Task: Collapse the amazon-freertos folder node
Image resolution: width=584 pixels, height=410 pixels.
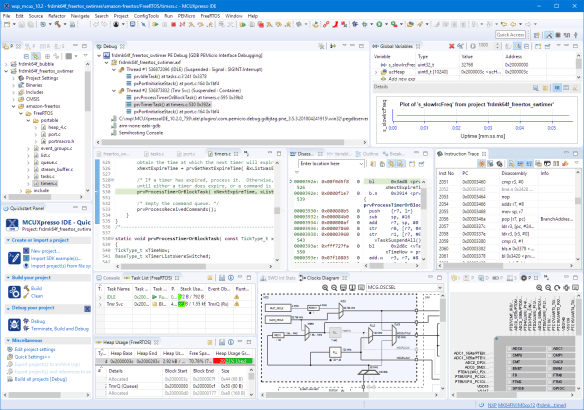Action: (14, 106)
